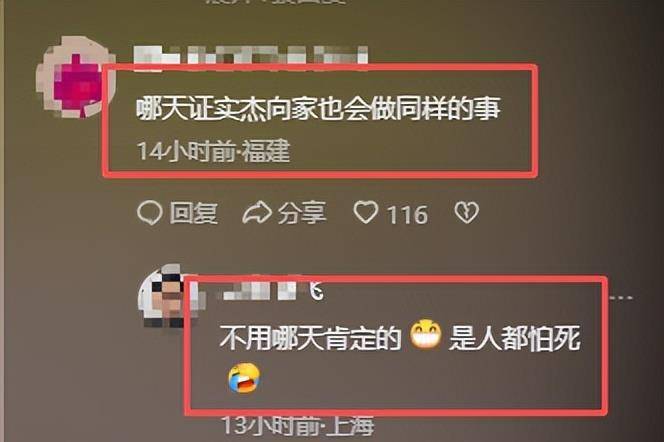Open the blurred username of the second replier
Image resolution: width=664 pixels, height=442 pixels.
273,290
